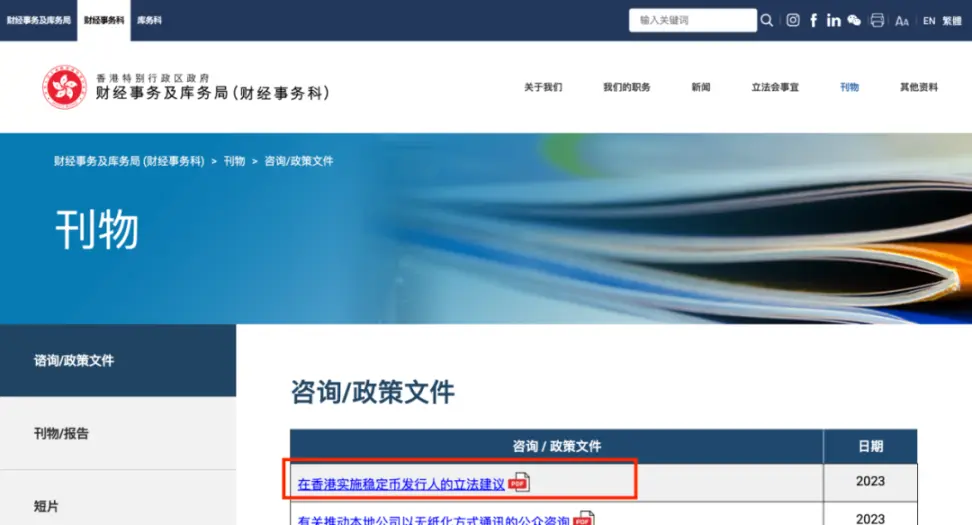The height and width of the screenshot is (525, 972).
Task: Open the 立法会事宜 navigation menu
Action: coord(775,87)
